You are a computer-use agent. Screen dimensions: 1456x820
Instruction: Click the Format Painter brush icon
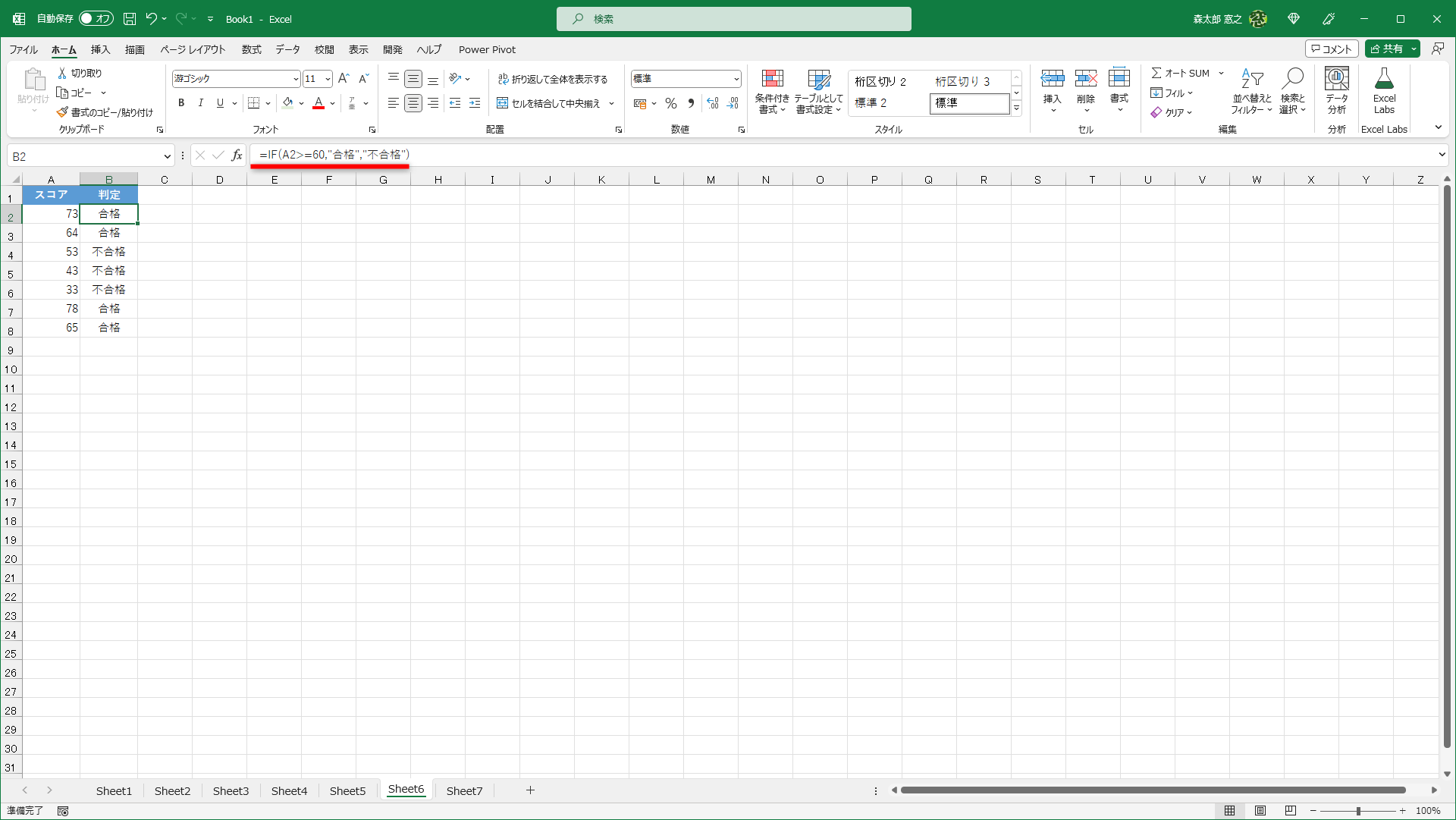click(x=62, y=112)
